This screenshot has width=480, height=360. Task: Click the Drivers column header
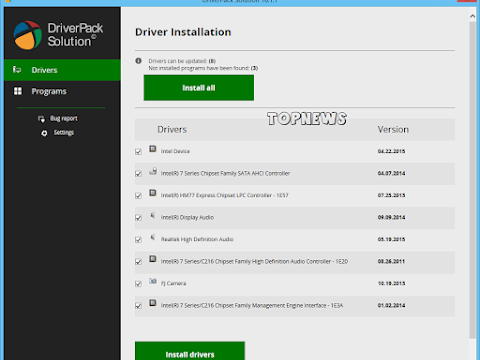[172, 129]
